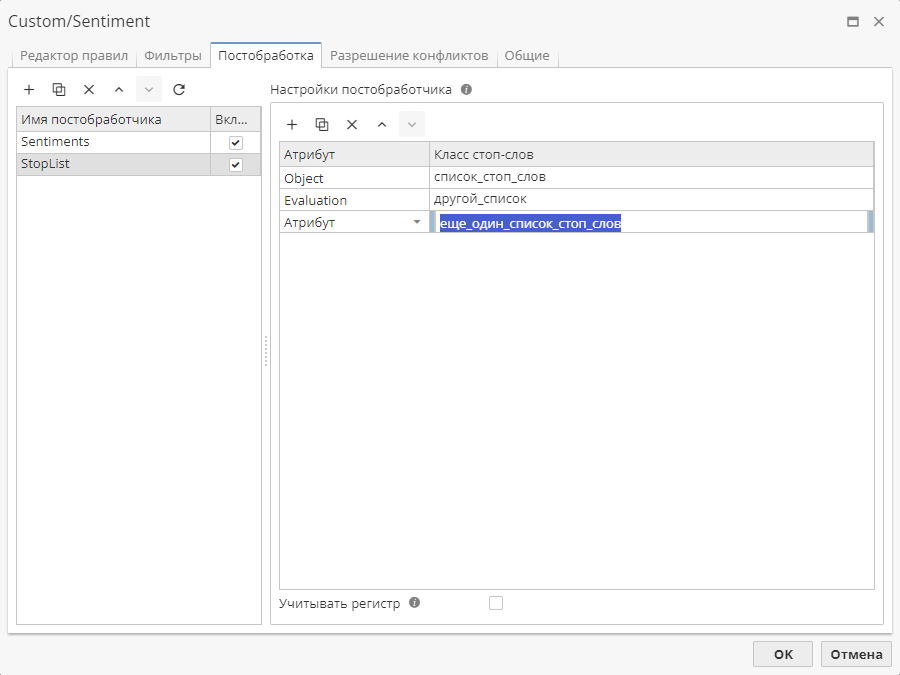Select the Постобработка tab
900x675 pixels.
tap(266, 56)
